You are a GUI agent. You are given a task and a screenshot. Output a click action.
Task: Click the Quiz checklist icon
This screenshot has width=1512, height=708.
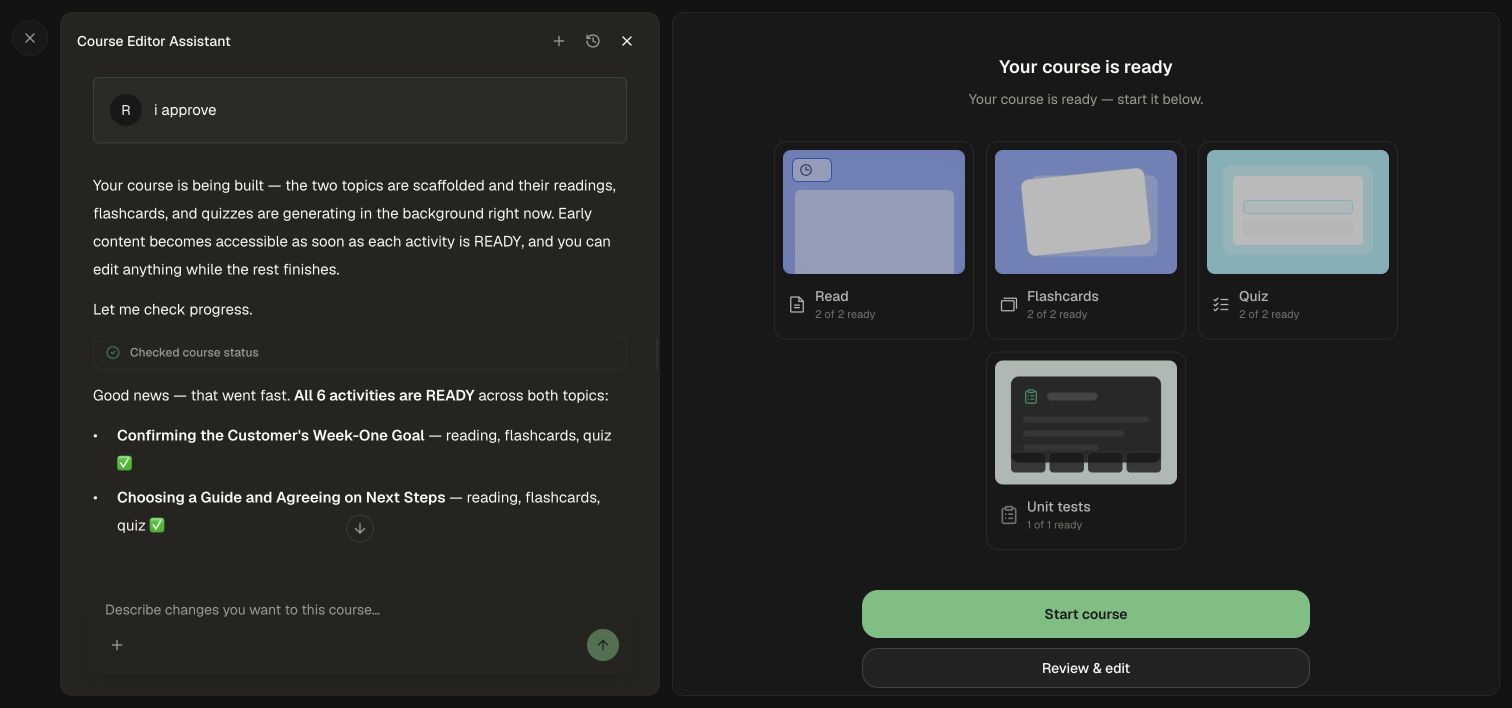pos(1221,305)
